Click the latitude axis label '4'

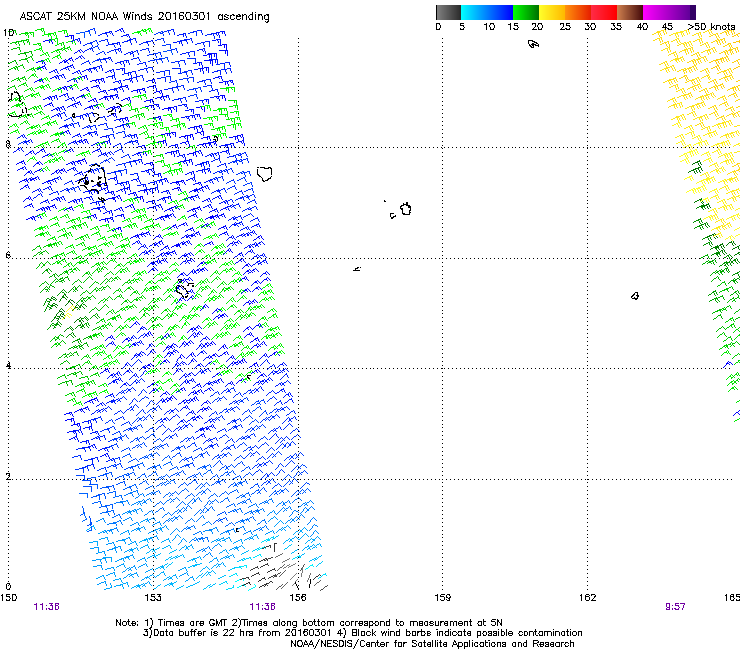(x=8, y=365)
